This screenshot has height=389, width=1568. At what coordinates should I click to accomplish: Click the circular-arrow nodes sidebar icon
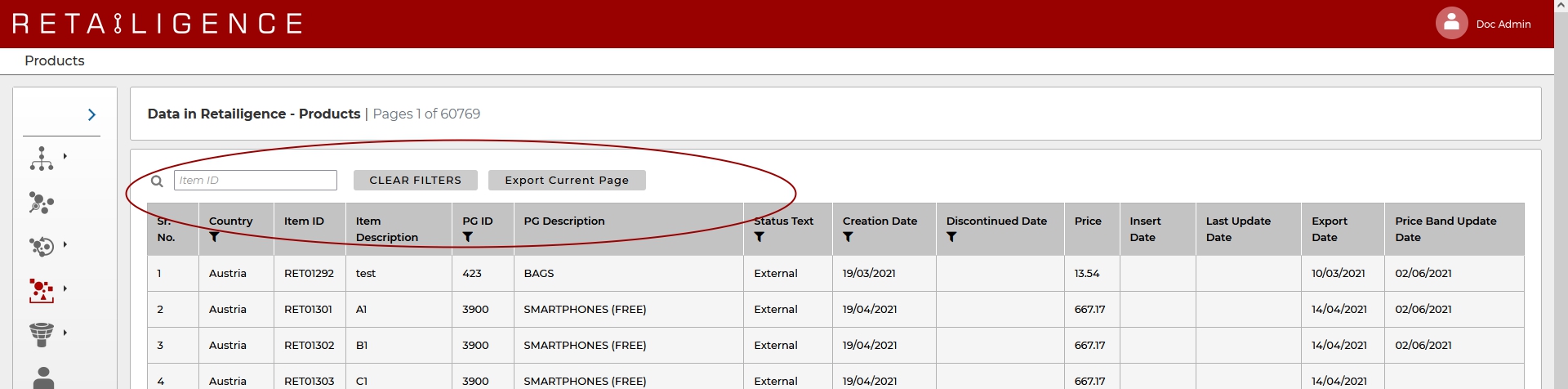41,246
